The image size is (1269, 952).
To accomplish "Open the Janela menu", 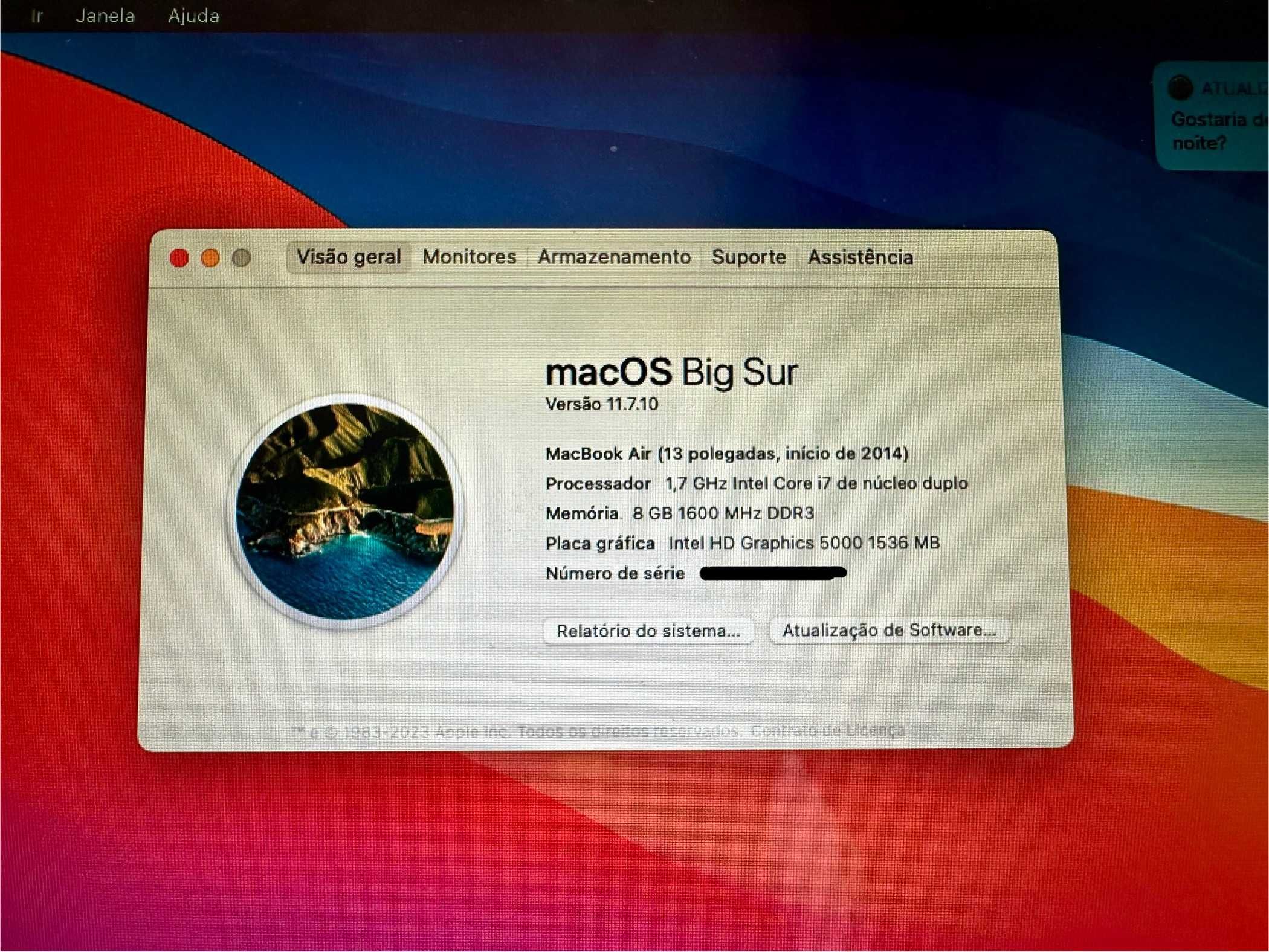I will [x=105, y=15].
